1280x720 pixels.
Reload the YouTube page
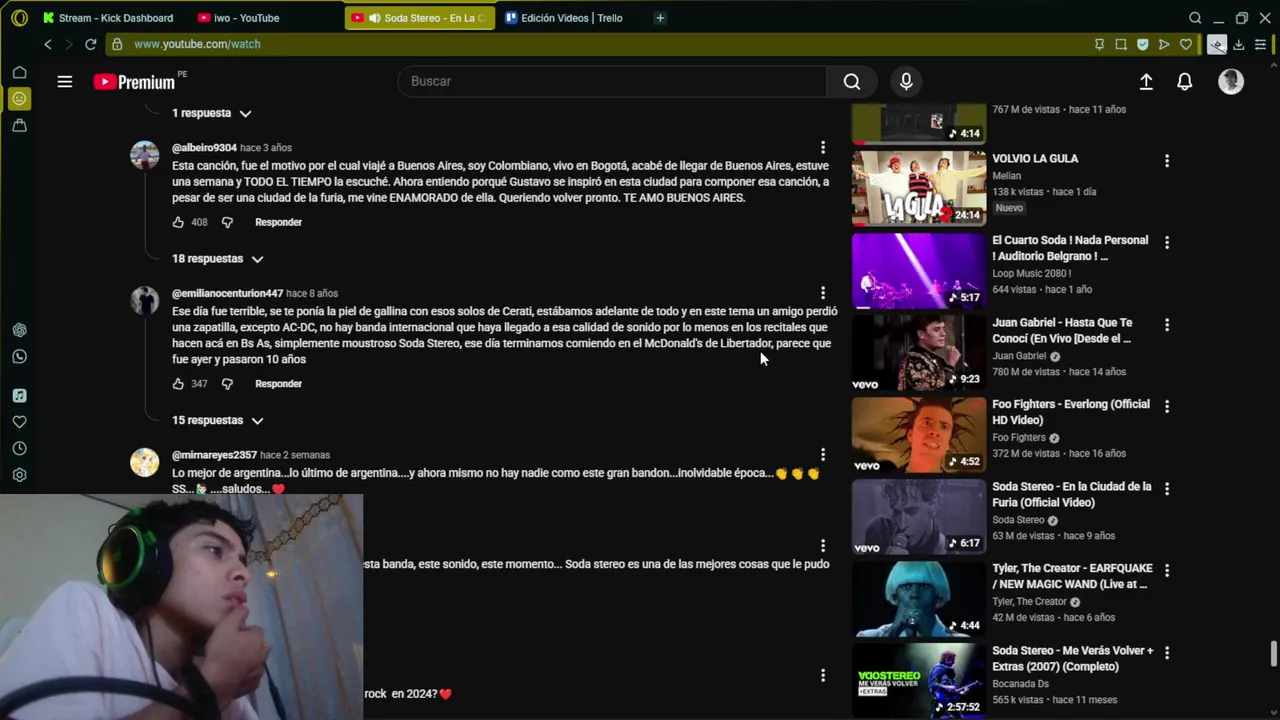90,44
